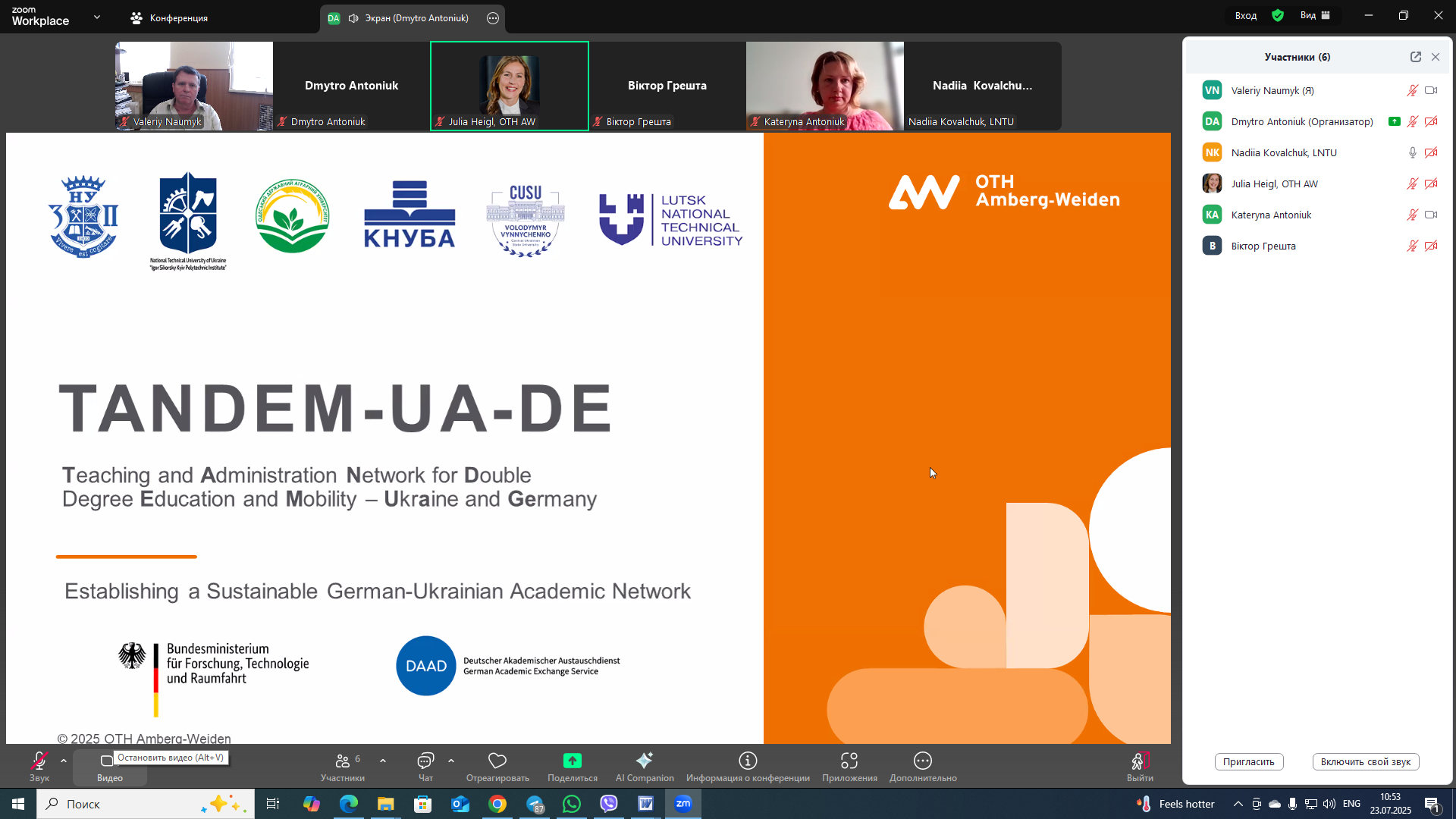1456x819 pixels.
Task: Click the Пригласить button
Action: tap(1248, 761)
